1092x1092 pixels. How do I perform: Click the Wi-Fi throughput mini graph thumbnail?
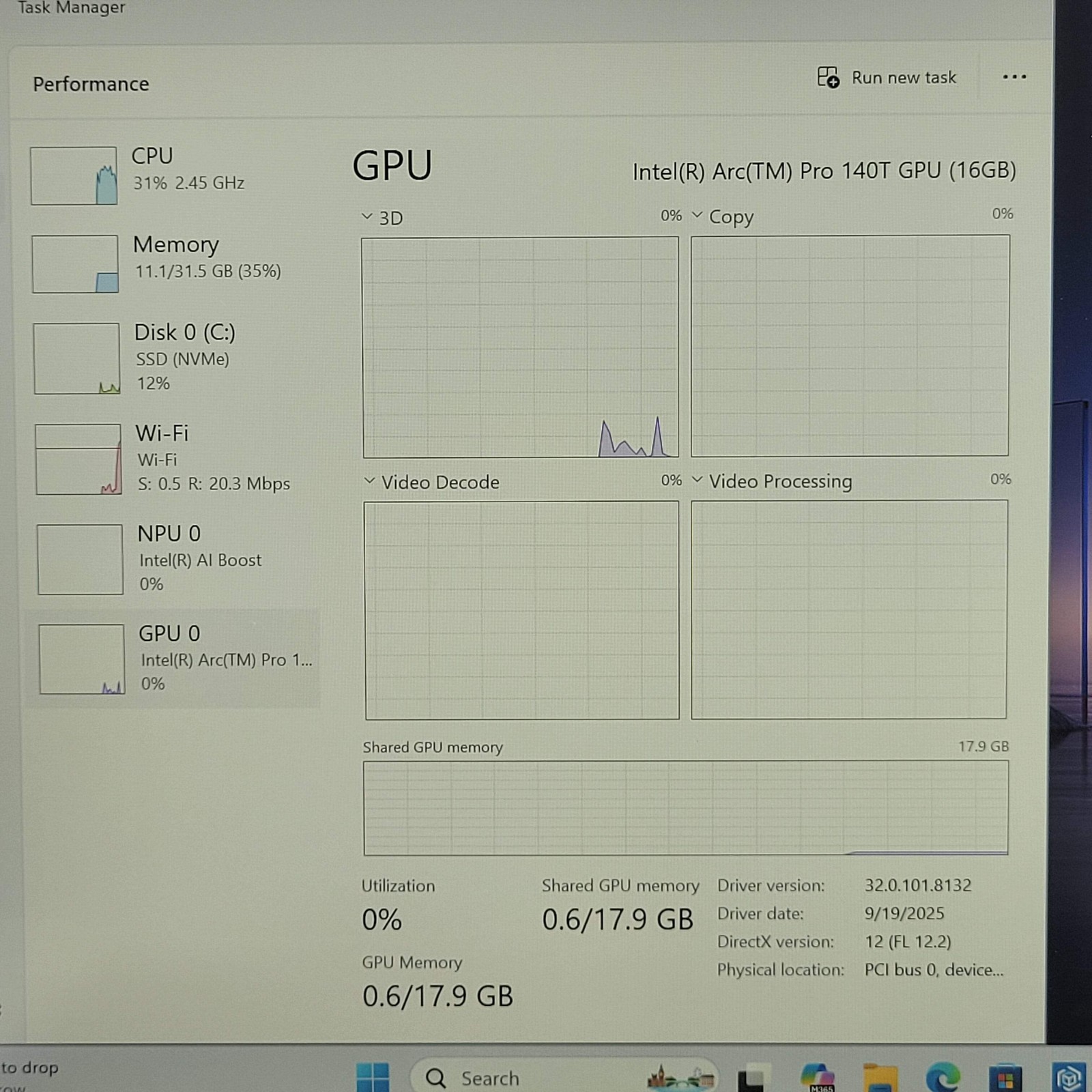point(78,459)
